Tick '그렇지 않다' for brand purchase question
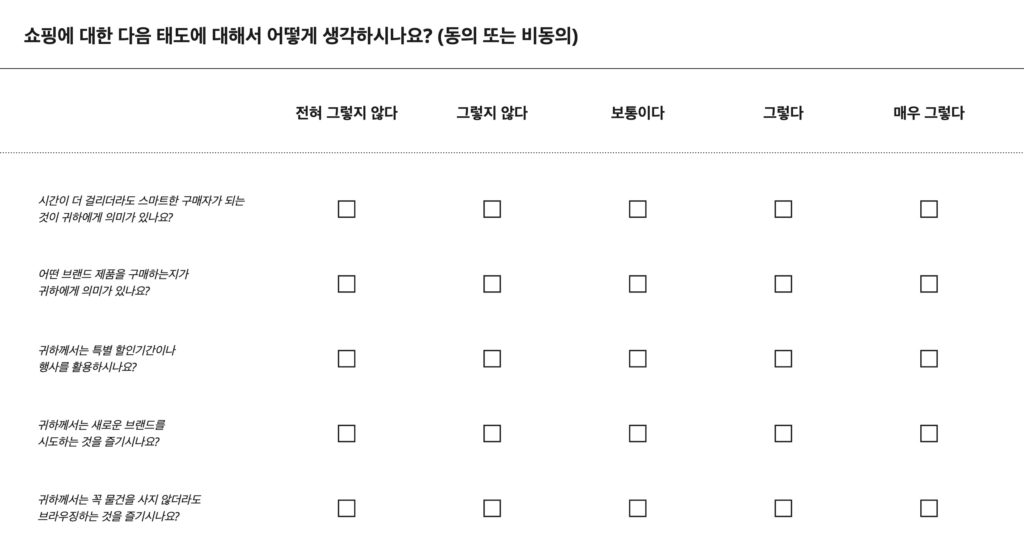The width and height of the screenshot is (1024, 560). coord(492,284)
